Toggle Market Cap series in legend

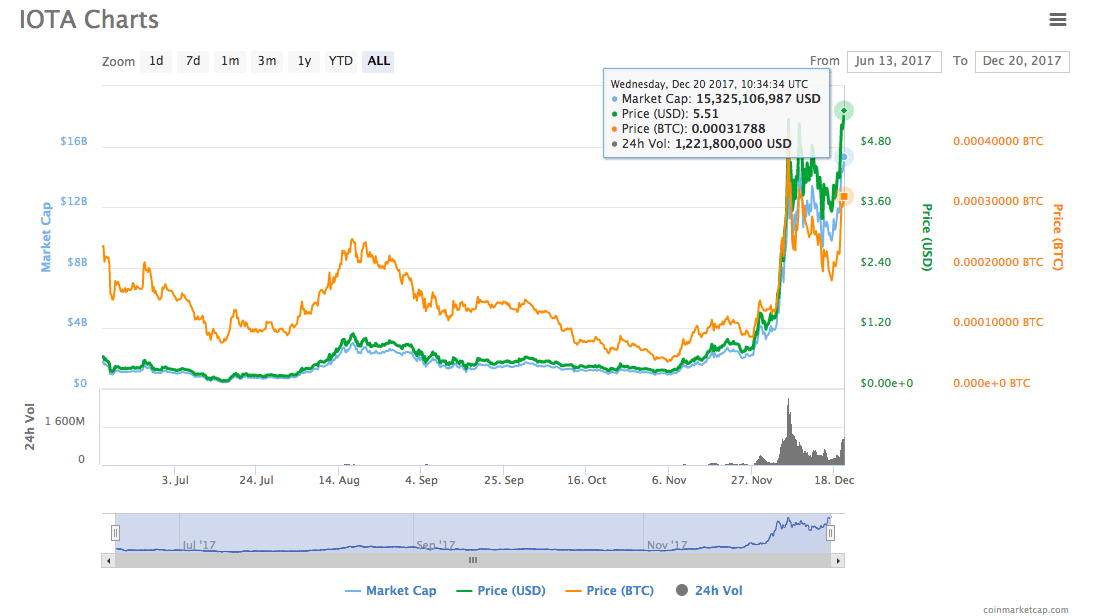[x=390, y=591]
